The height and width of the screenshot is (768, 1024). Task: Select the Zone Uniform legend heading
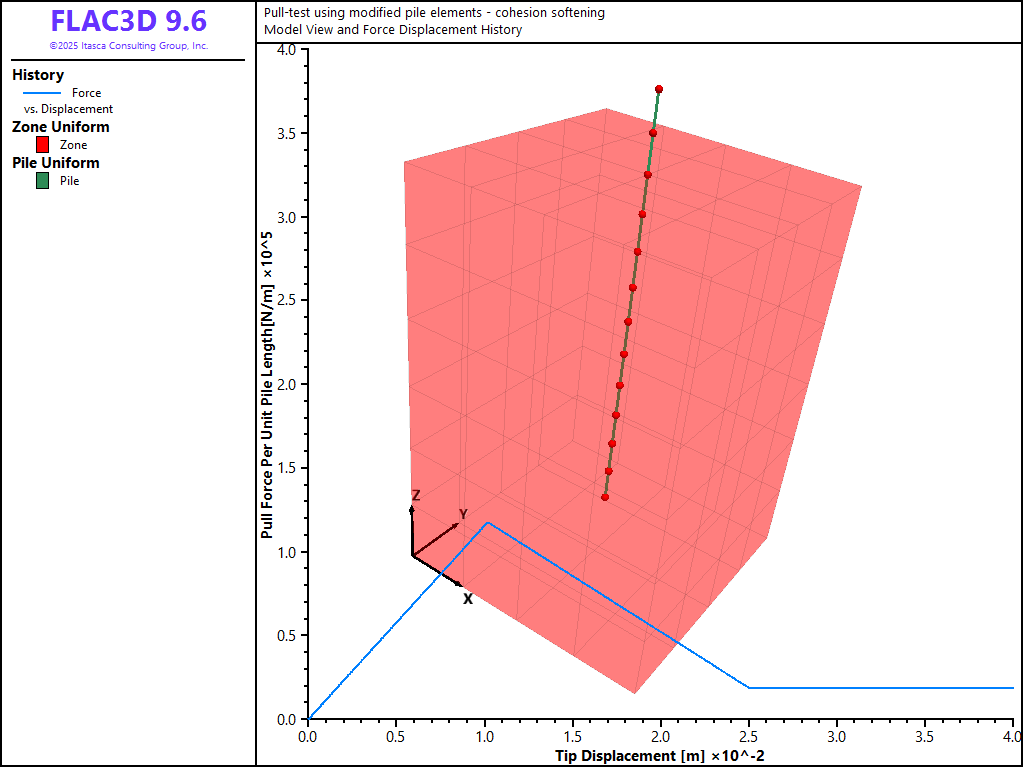61,127
